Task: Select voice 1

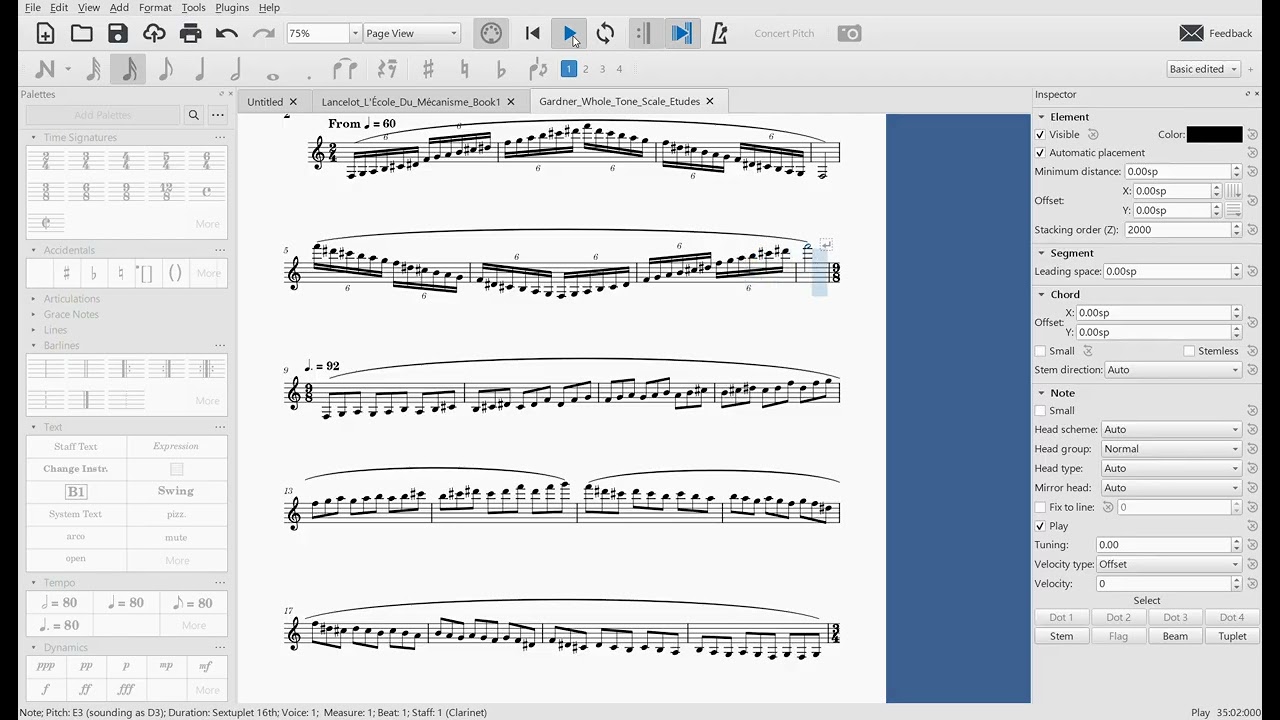Action: (x=568, y=69)
